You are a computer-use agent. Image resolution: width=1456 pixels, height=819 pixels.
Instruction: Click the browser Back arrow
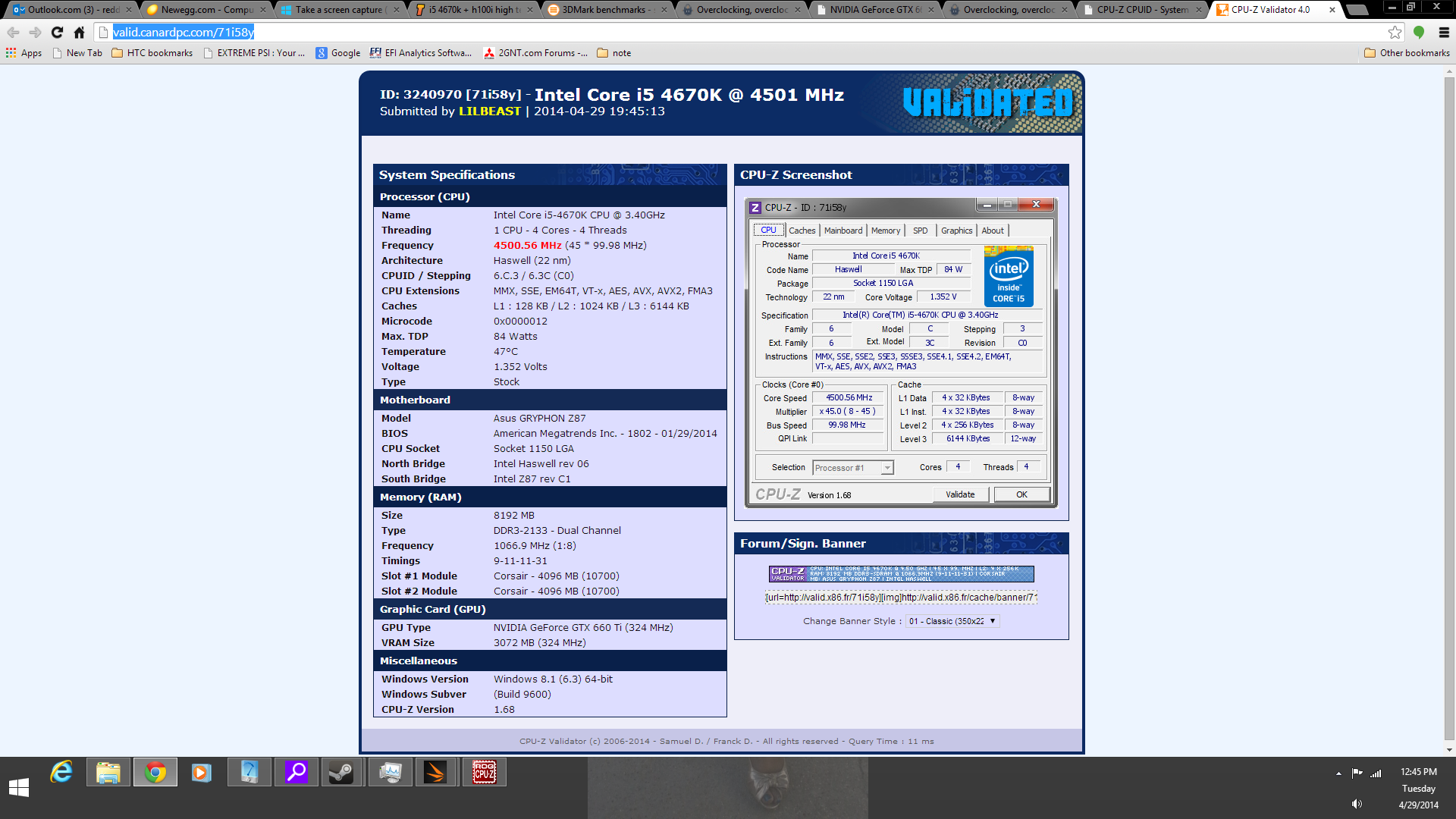tap(13, 32)
